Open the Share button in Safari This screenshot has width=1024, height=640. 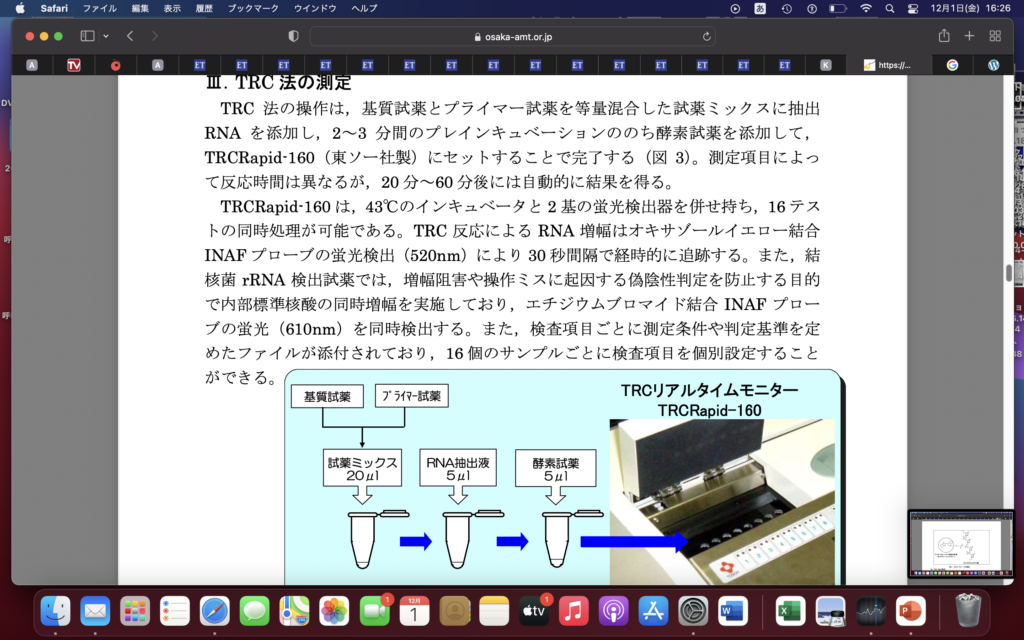[x=944, y=36]
